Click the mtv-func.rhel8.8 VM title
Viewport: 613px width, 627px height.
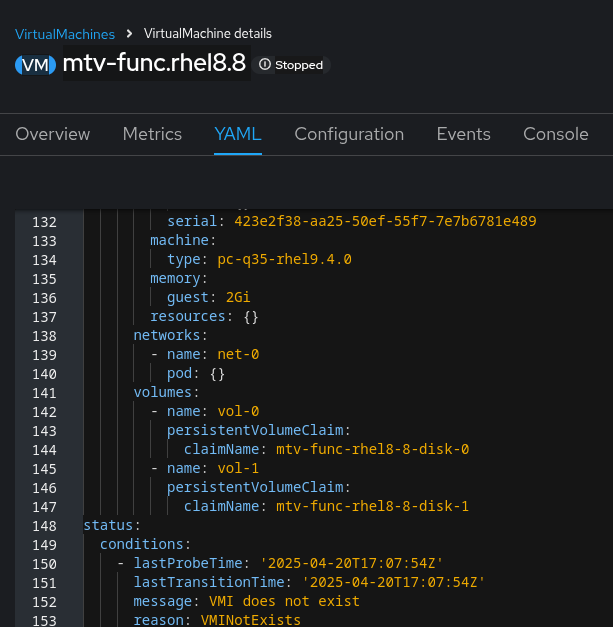(154, 64)
